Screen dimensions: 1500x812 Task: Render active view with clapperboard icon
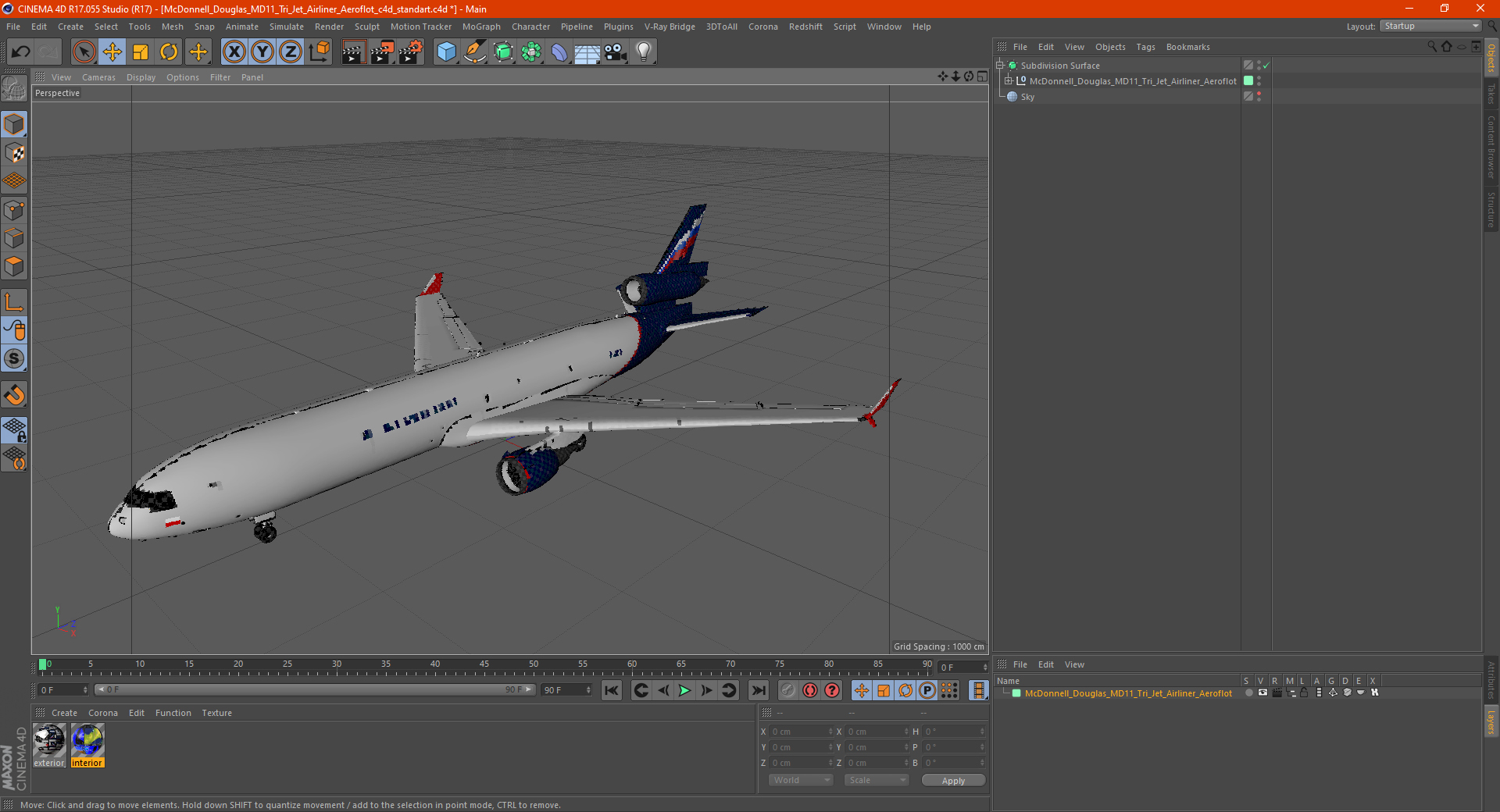click(353, 52)
